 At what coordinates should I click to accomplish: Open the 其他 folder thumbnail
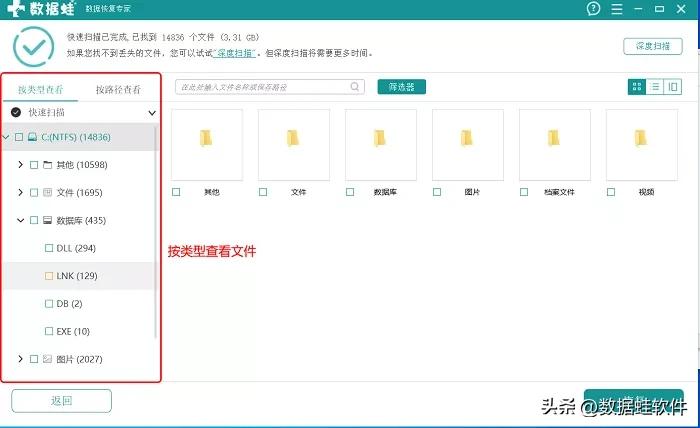pos(207,145)
